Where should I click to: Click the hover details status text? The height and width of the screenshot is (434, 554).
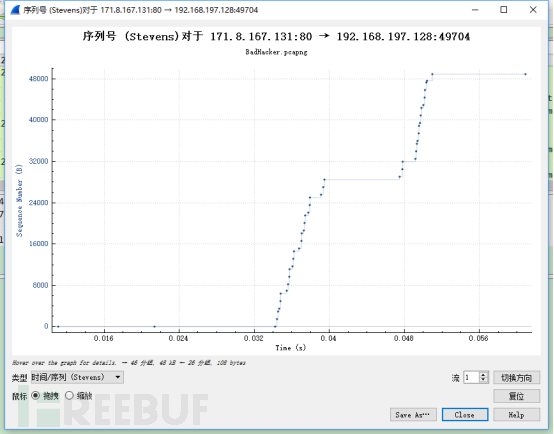click(129, 363)
